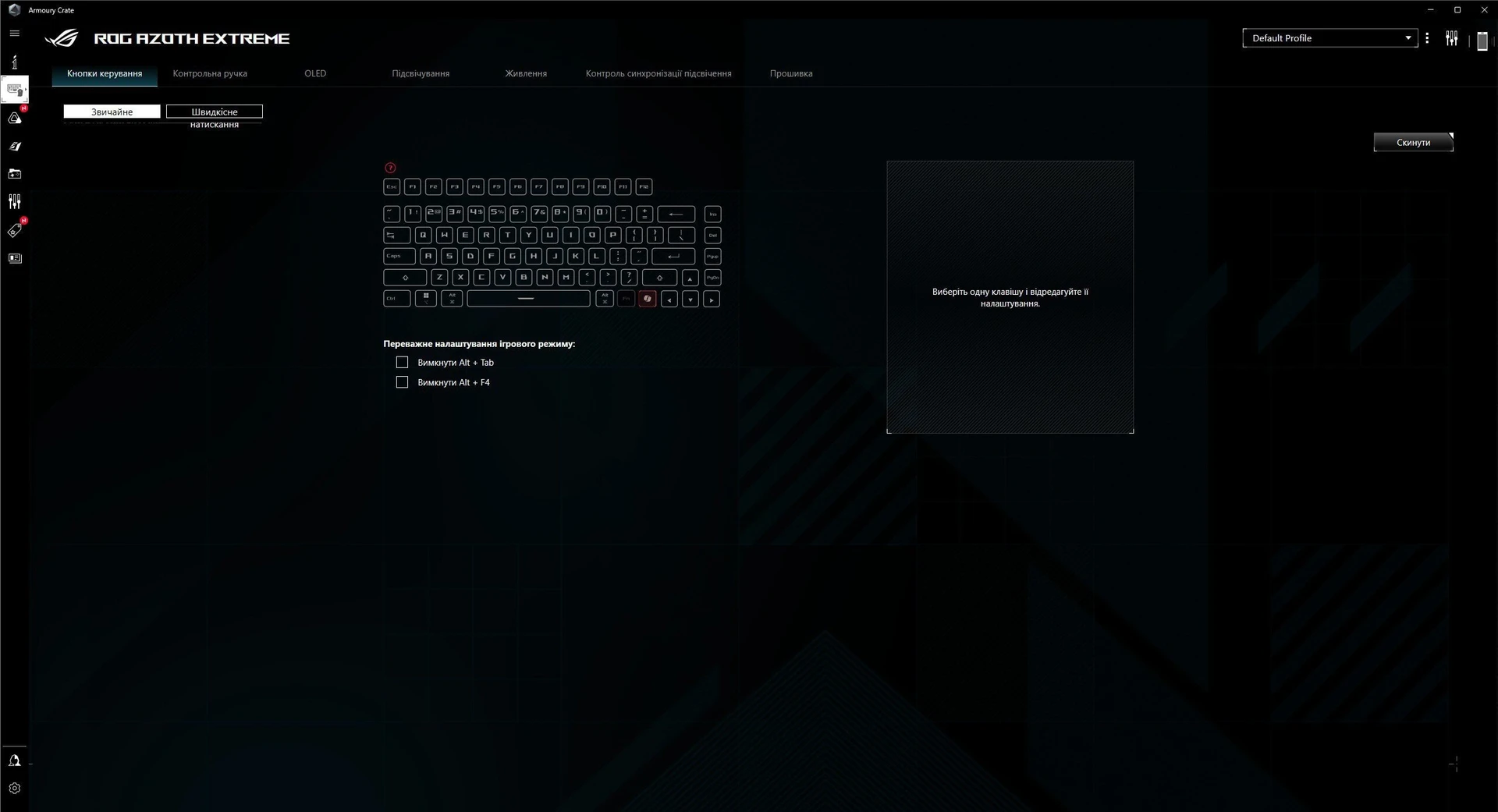1498x812 pixels.
Task: Open the 'Контроль синхронізації підсвічення' tab
Action: click(658, 73)
